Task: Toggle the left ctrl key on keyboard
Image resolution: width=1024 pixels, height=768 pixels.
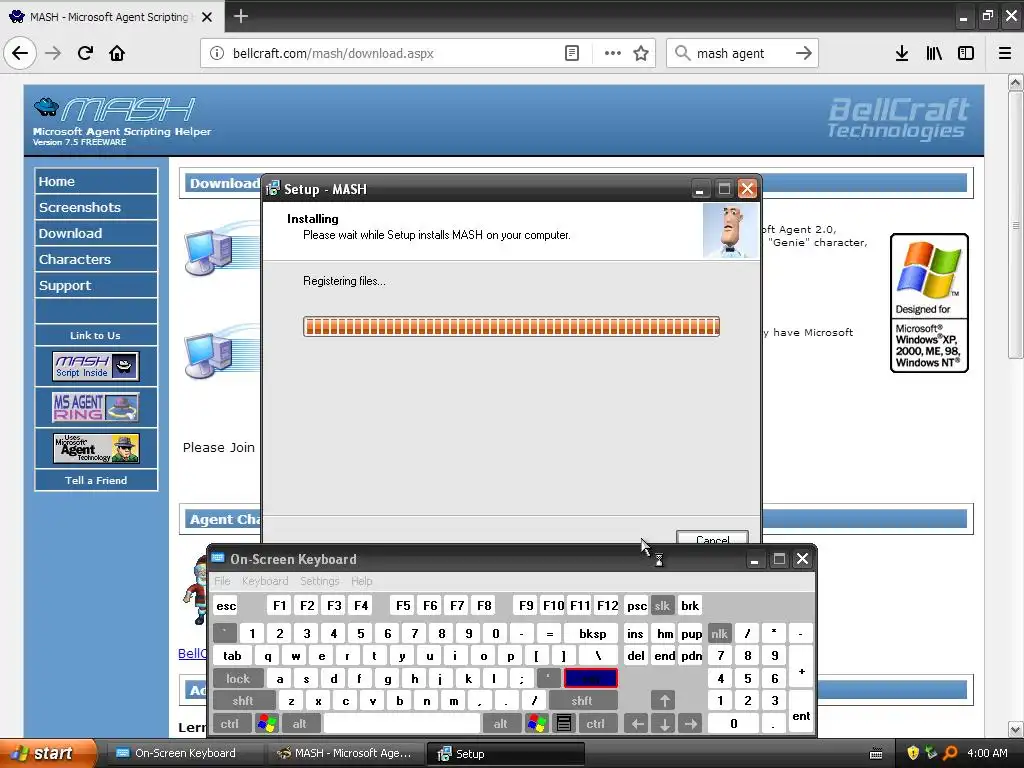Action: (x=230, y=723)
